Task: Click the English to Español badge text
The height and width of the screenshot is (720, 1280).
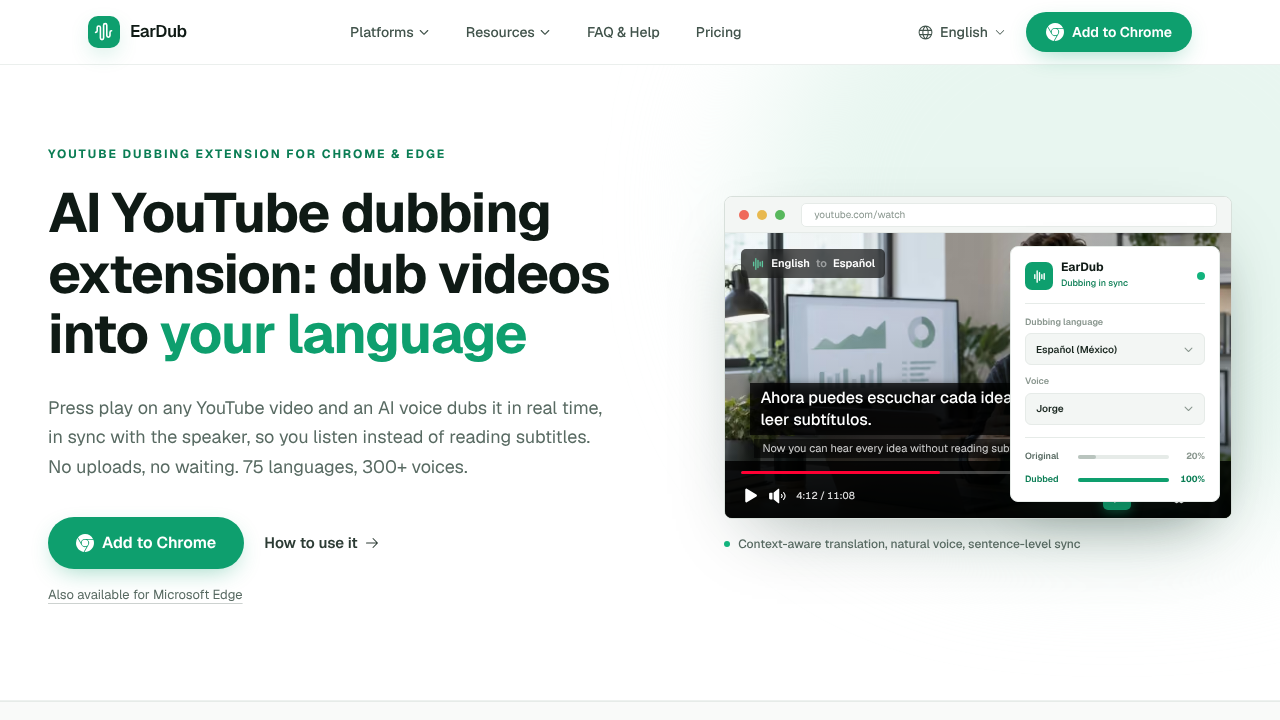Action: pyautogui.click(x=823, y=263)
